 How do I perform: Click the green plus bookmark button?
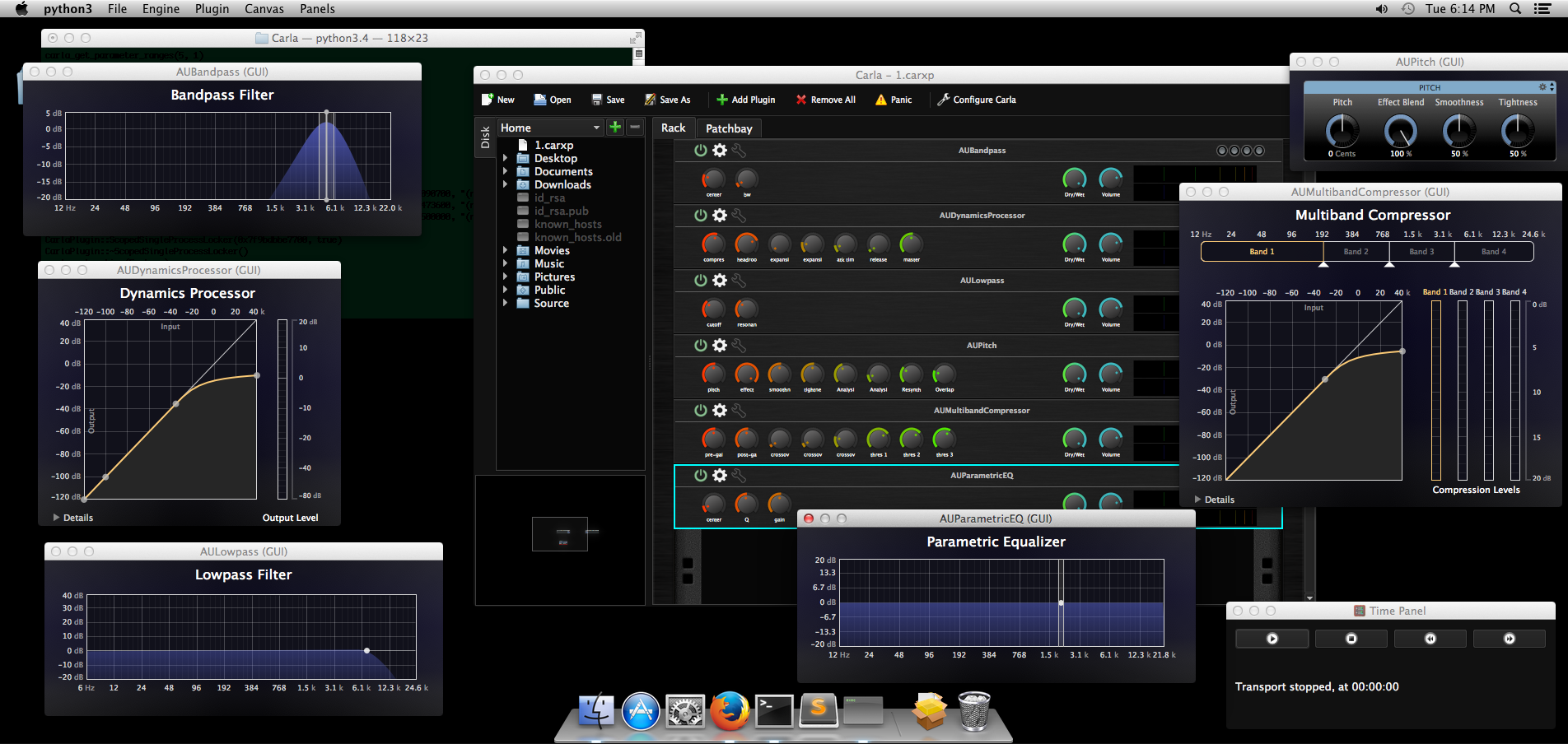pos(615,127)
